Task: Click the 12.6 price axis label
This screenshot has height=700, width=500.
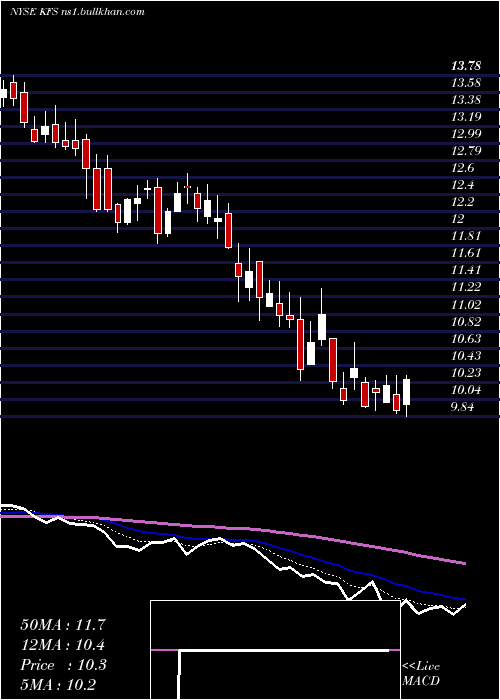Action: click(x=462, y=168)
